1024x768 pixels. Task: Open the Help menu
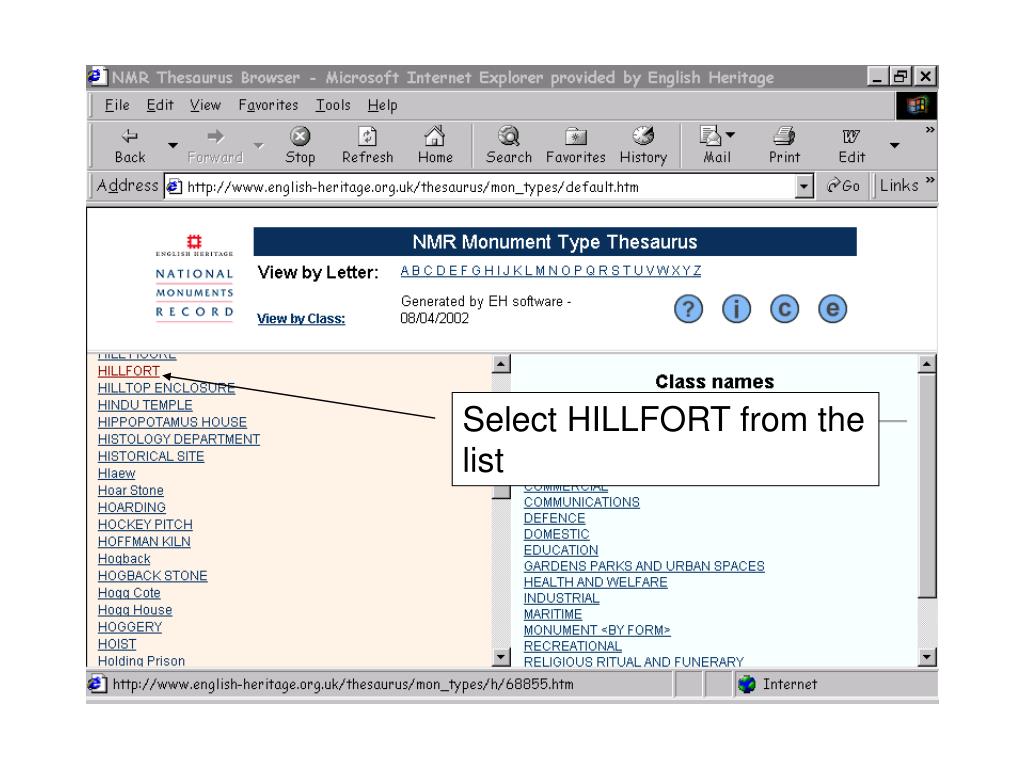[x=382, y=105]
